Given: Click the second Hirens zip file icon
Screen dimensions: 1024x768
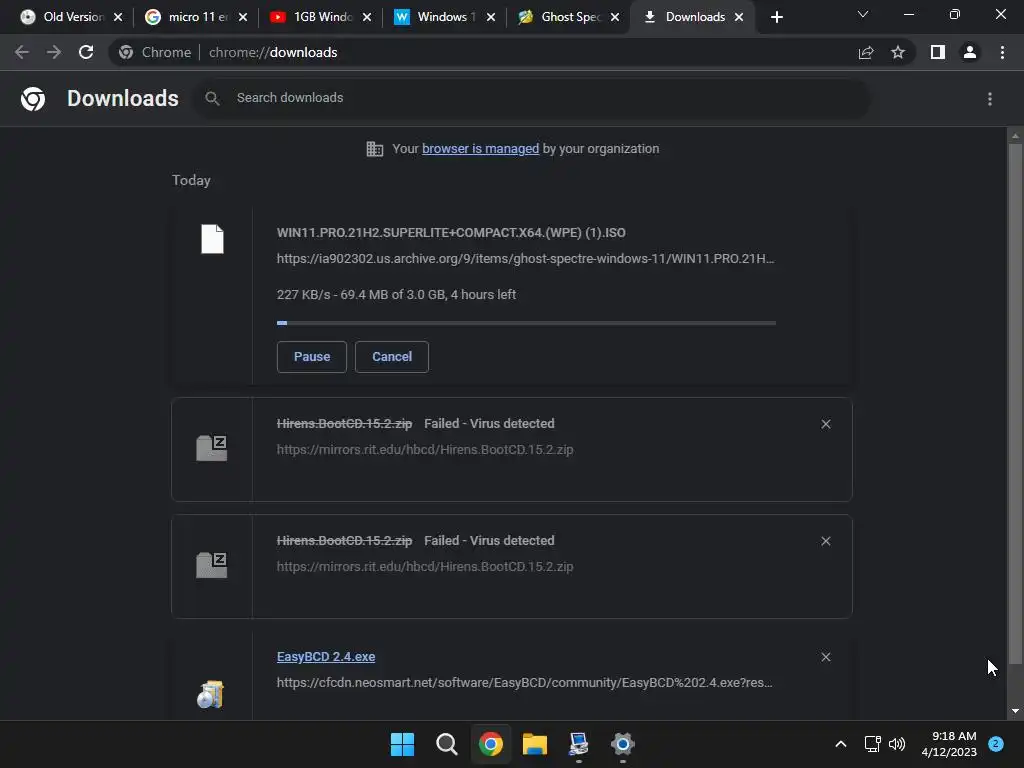Looking at the screenshot, I should [212, 565].
